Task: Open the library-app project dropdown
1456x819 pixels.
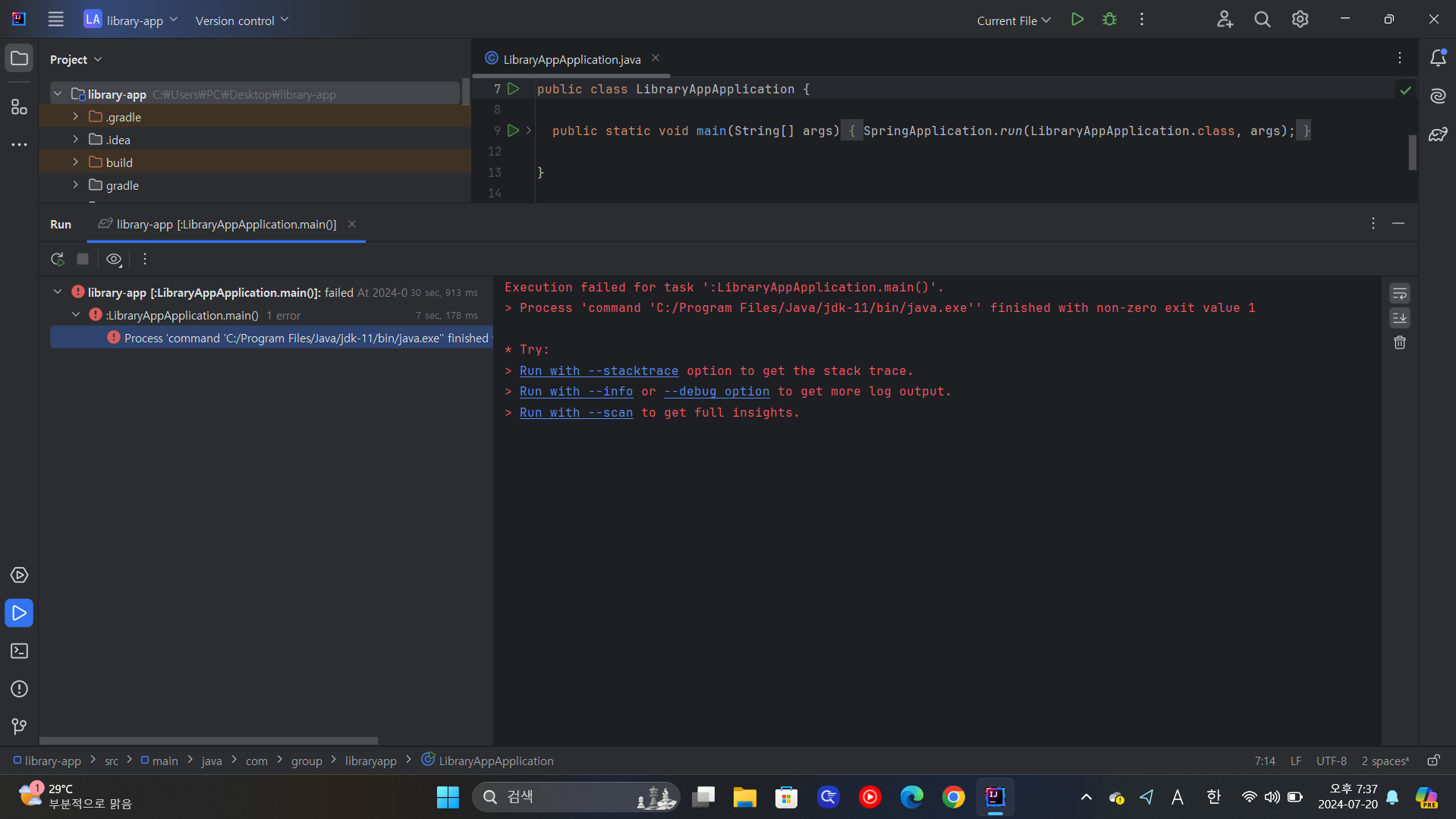Action: click(x=131, y=20)
